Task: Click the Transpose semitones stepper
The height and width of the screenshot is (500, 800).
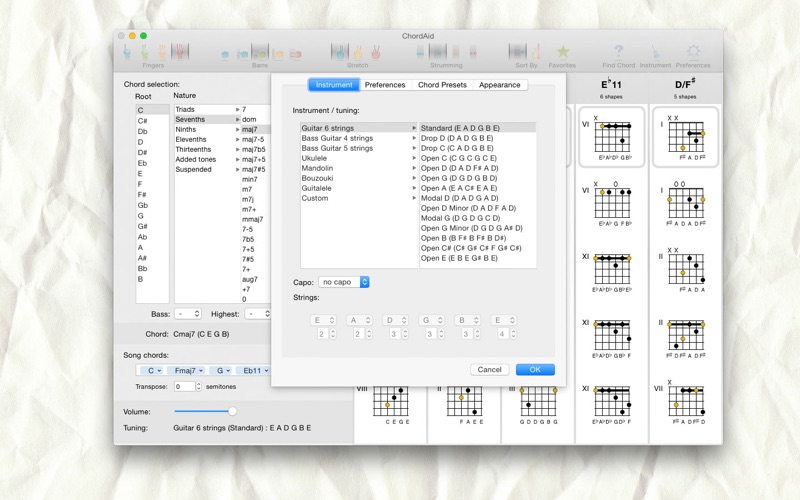Action: 198,386
